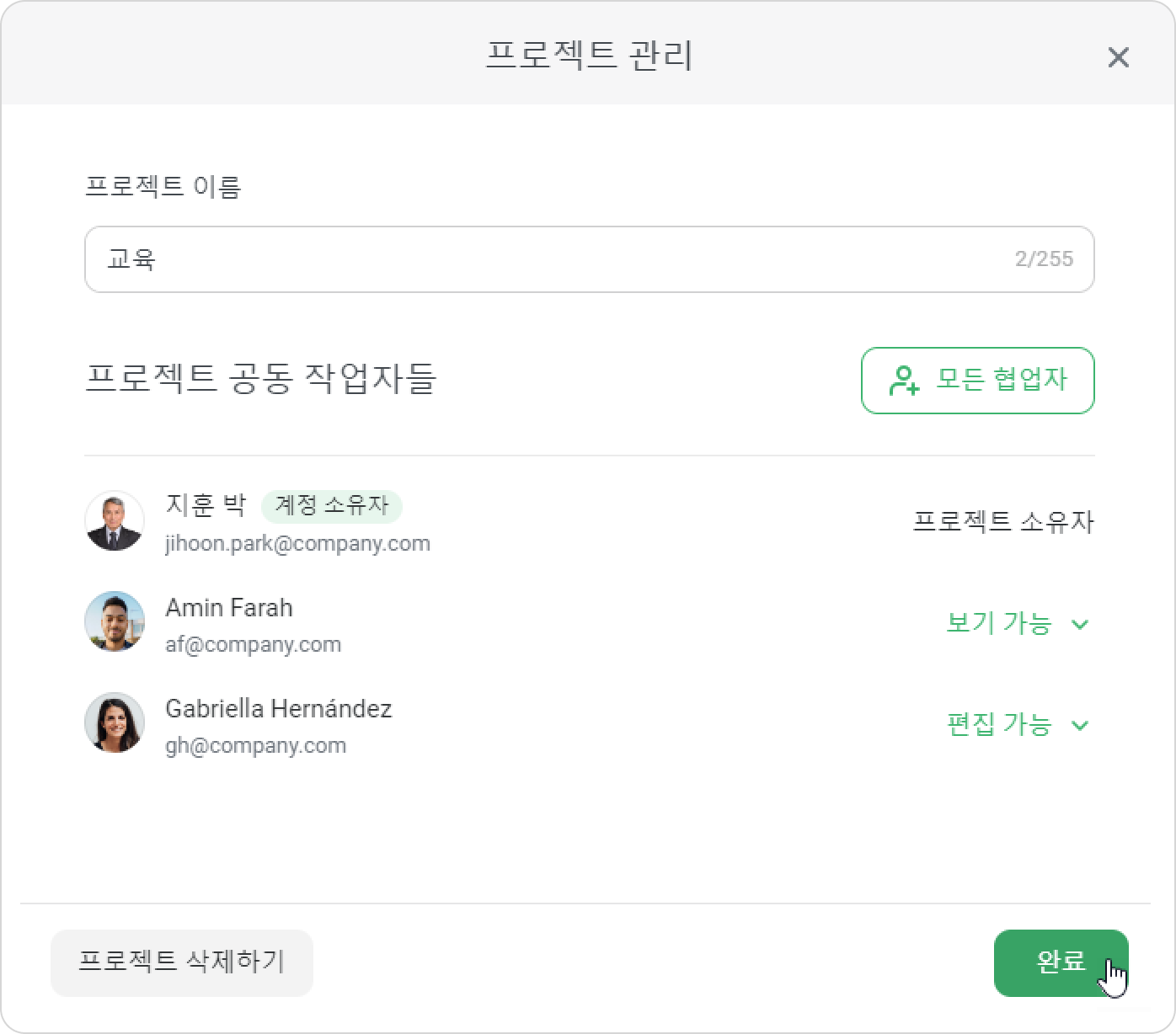Select Amin Farah name in list
The height and width of the screenshot is (1034, 1176).
coord(229,608)
